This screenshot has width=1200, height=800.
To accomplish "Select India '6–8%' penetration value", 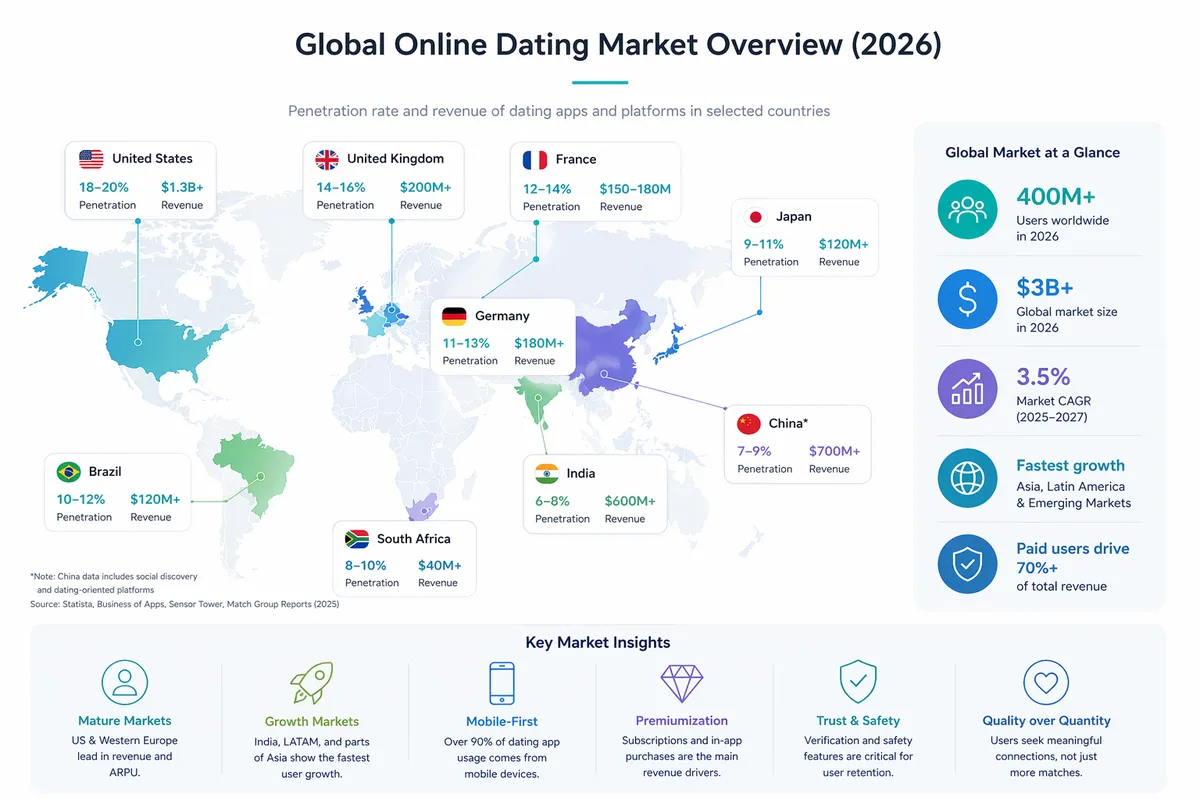I will [553, 501].
